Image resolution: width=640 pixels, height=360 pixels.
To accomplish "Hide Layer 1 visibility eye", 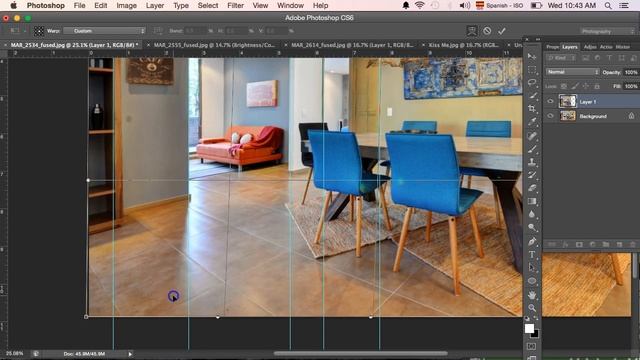I will click(550, 101).
